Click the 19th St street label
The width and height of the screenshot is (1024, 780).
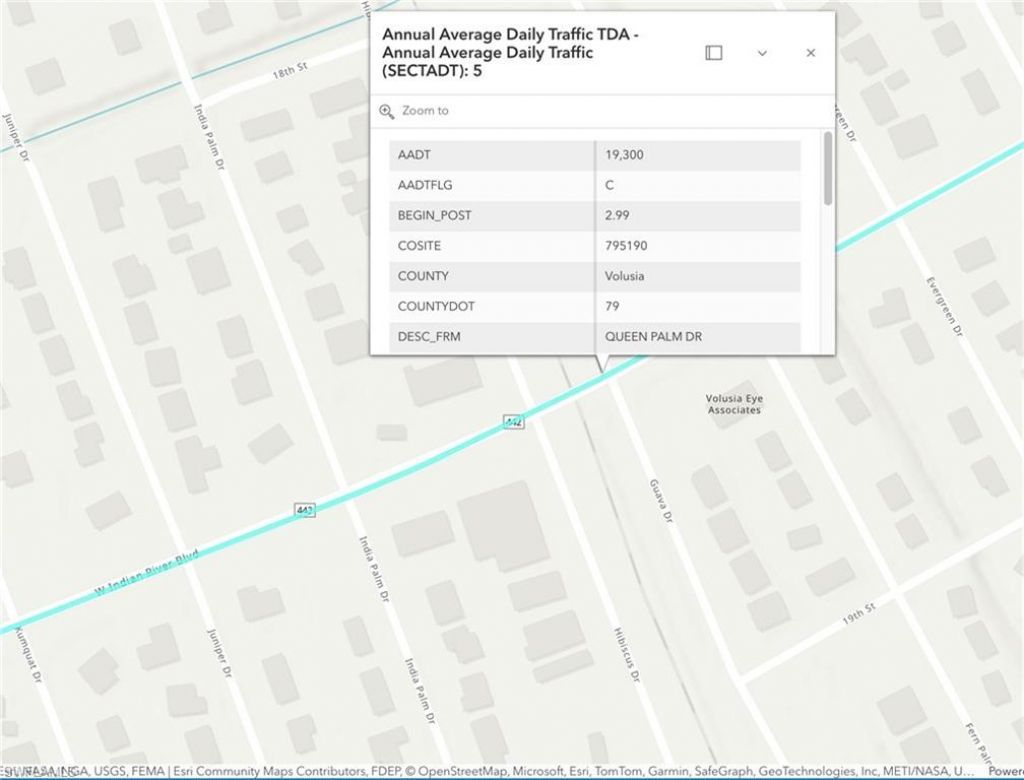(x=858, y=613)
